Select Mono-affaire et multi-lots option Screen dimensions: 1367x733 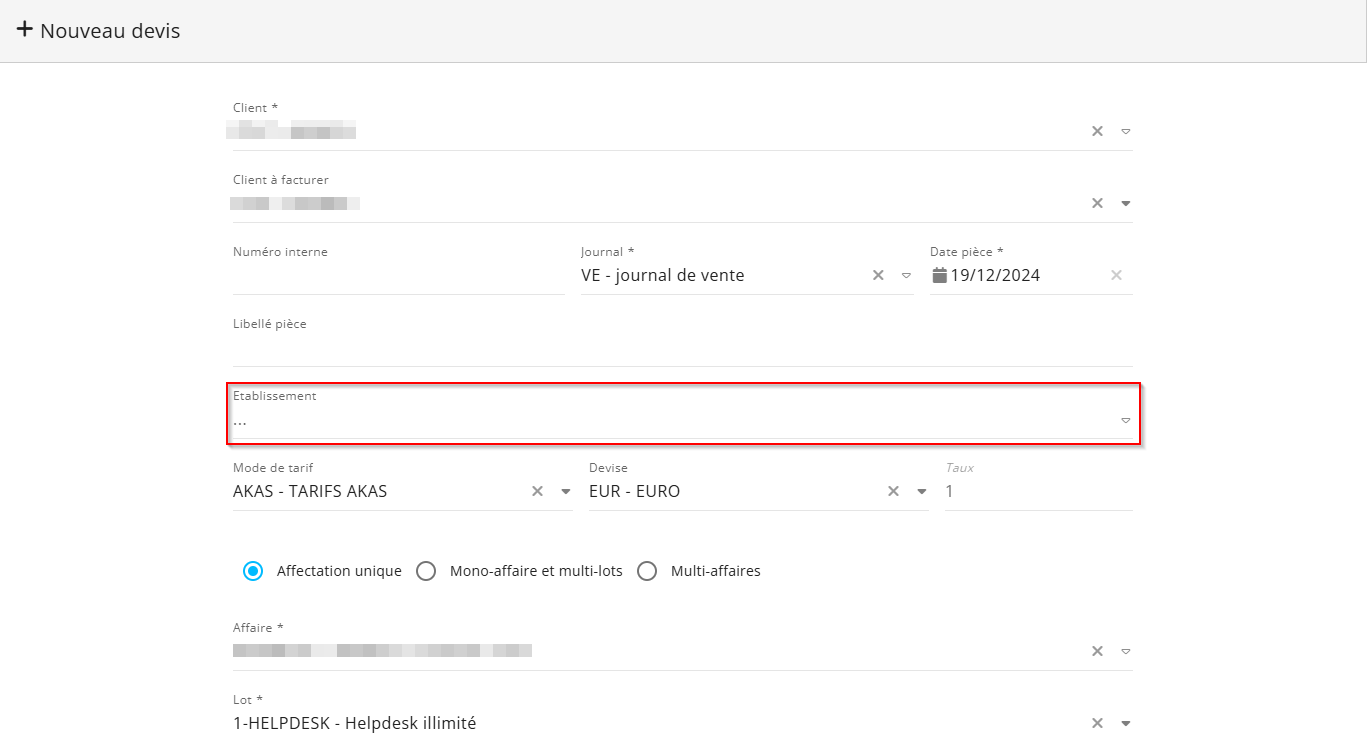pos(427,571)
